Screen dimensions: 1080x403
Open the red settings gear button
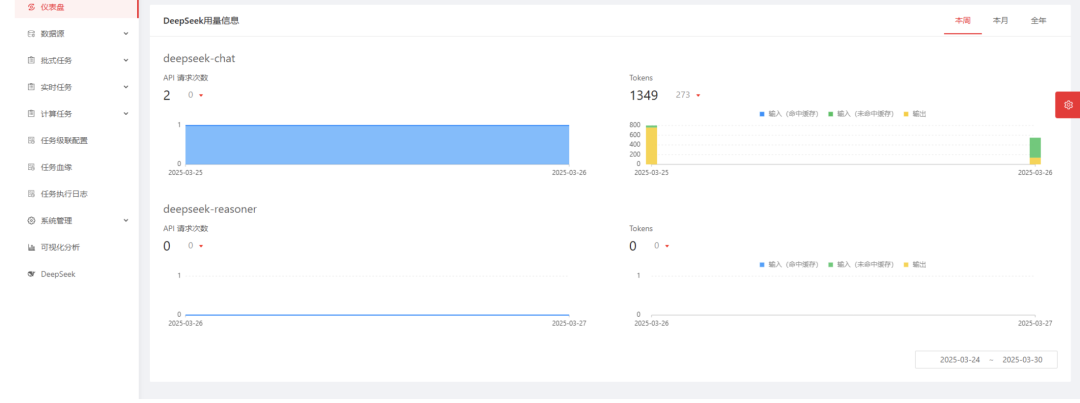tap(1068, 105)
